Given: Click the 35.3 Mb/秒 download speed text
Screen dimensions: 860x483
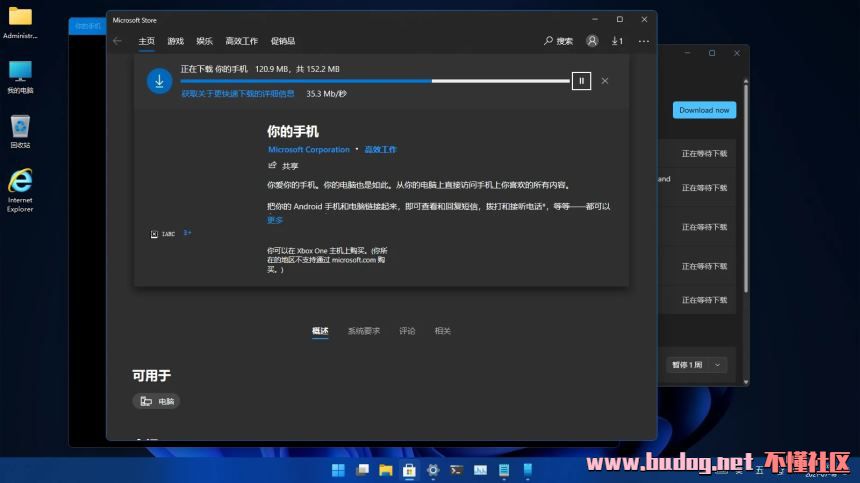Looking at the screenshot, I should 326,94.
